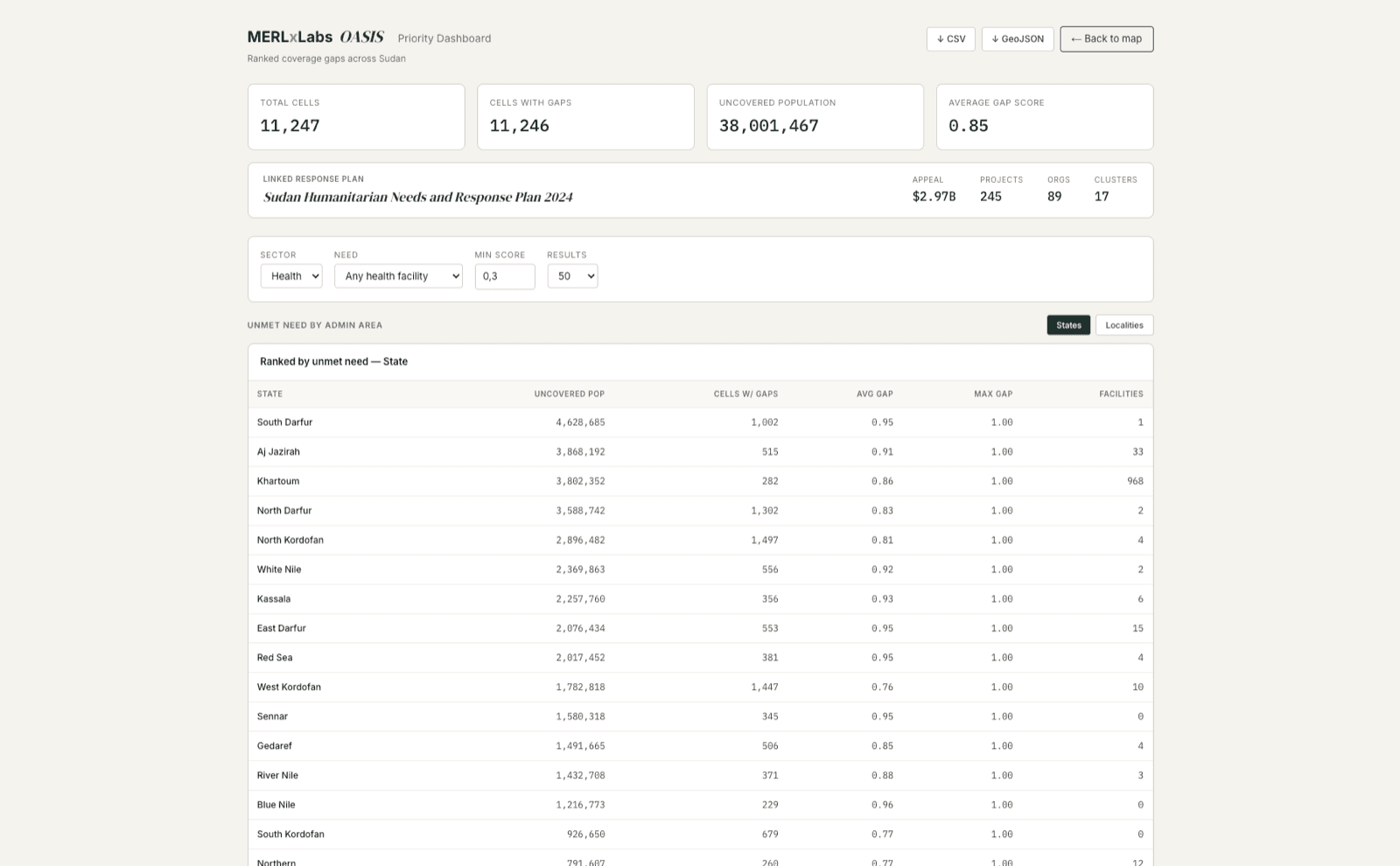Click the MAX GAP column header
This screenshot has height=866, width=1400.
993,394
